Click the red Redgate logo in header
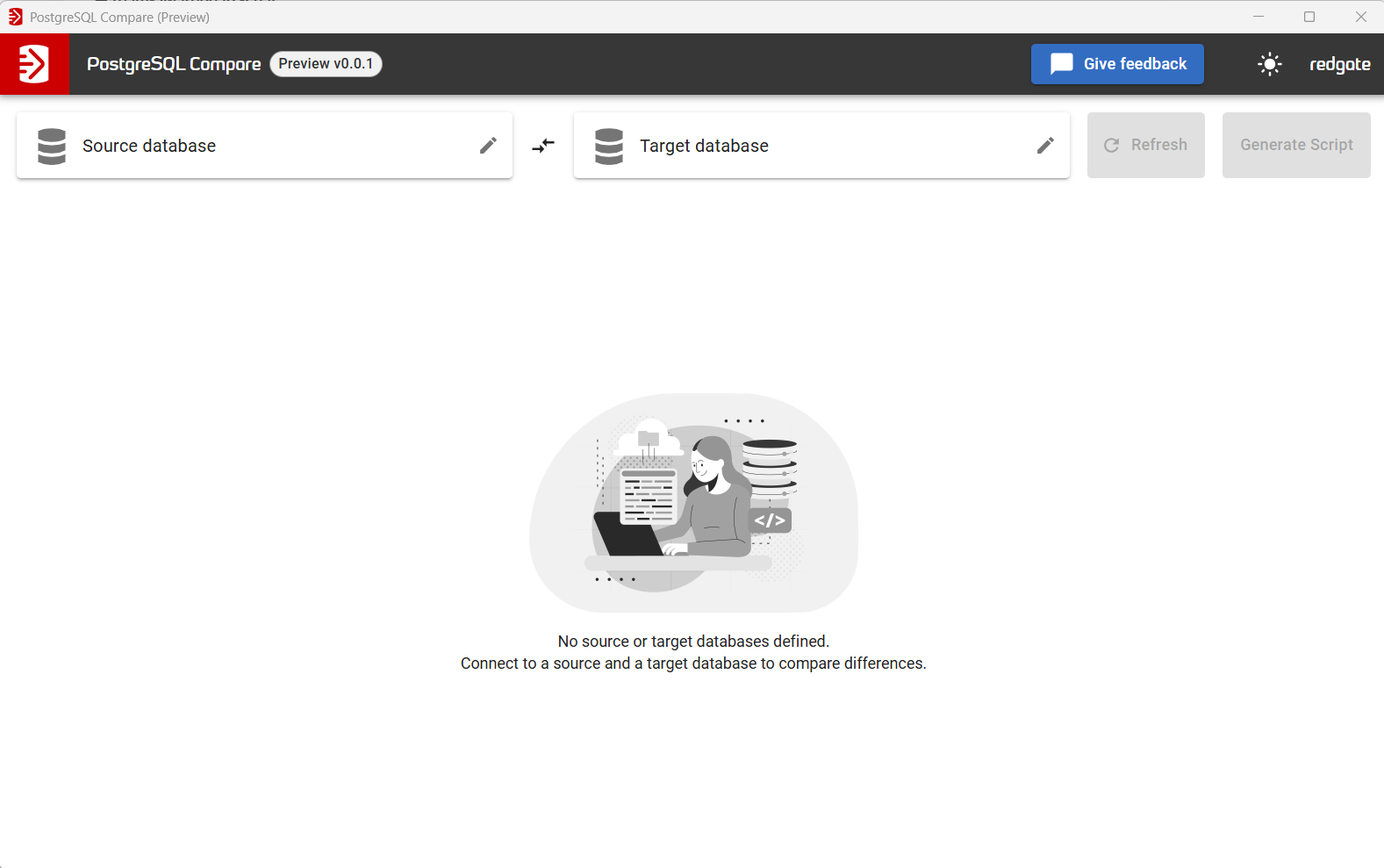This screenshot has height=868, width=1384. click(34, 64)
